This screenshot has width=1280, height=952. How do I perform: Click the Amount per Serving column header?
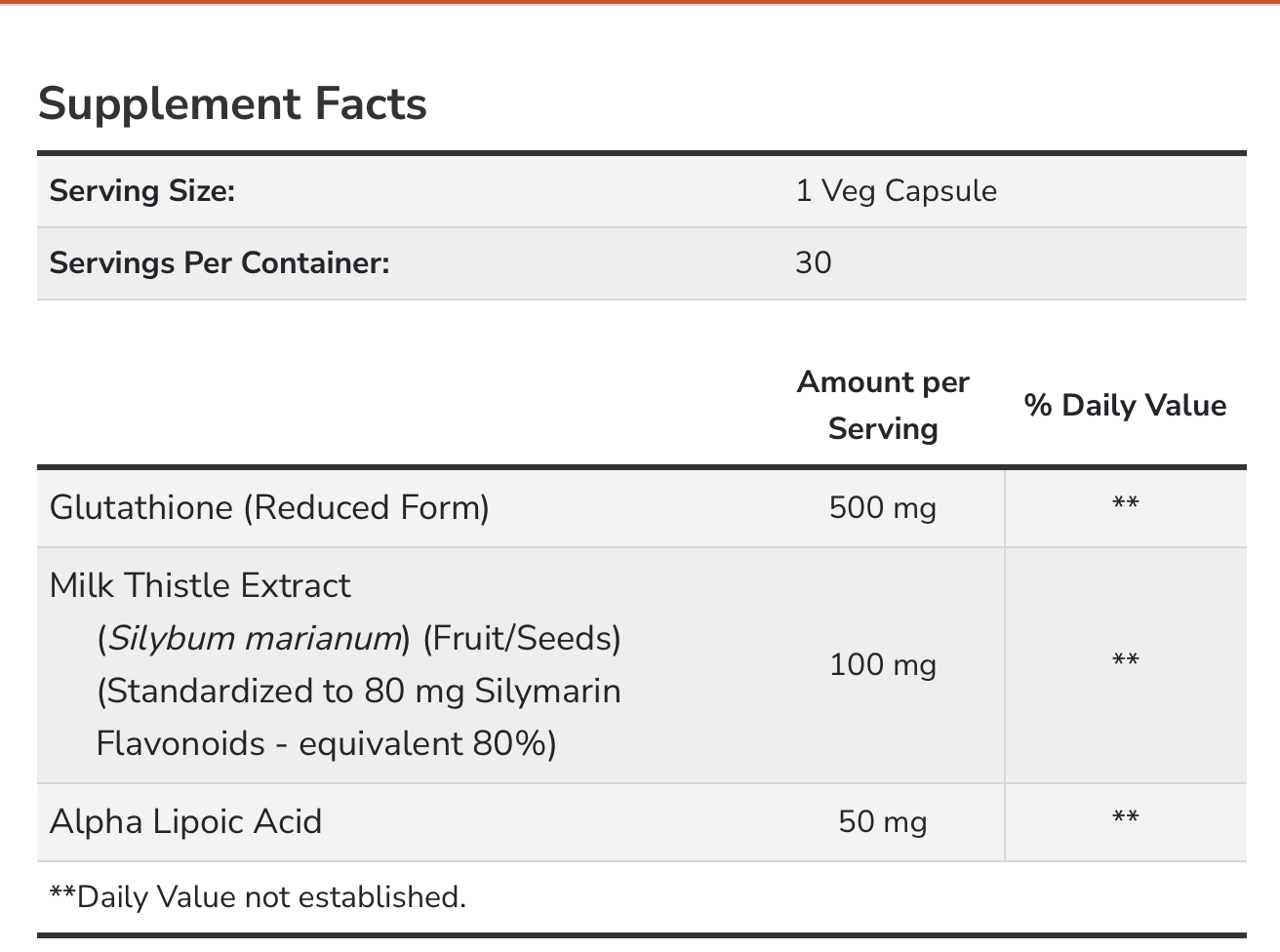pyautogui.click(x=883, y=405)
